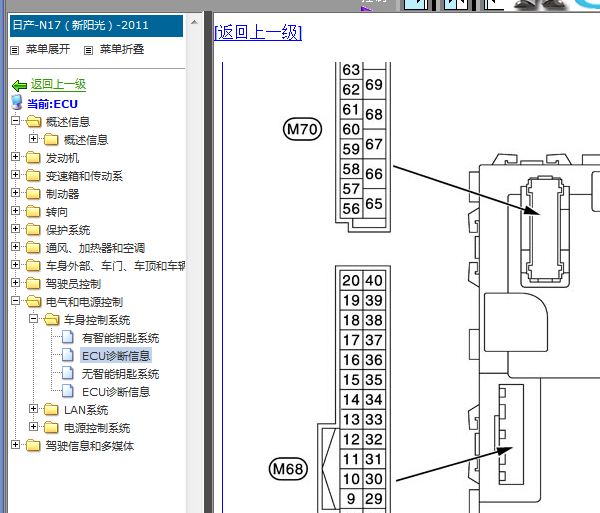Click the document icon of 有智能钥匙系统

68,337
